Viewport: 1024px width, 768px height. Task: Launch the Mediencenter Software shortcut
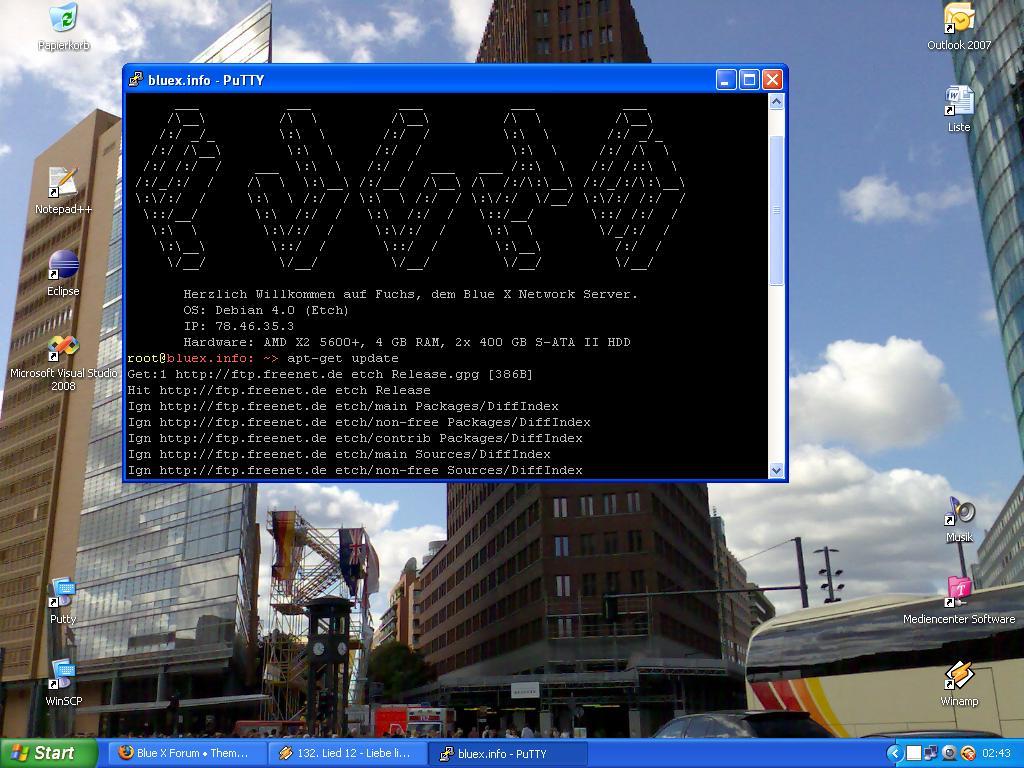tap(958, 593)
